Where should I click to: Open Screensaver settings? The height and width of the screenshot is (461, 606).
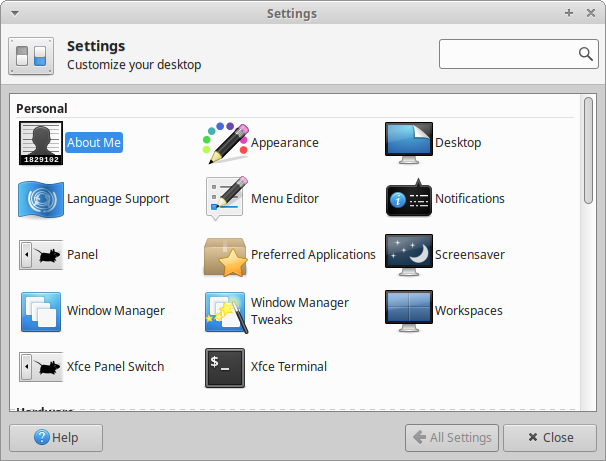(409, 255)
